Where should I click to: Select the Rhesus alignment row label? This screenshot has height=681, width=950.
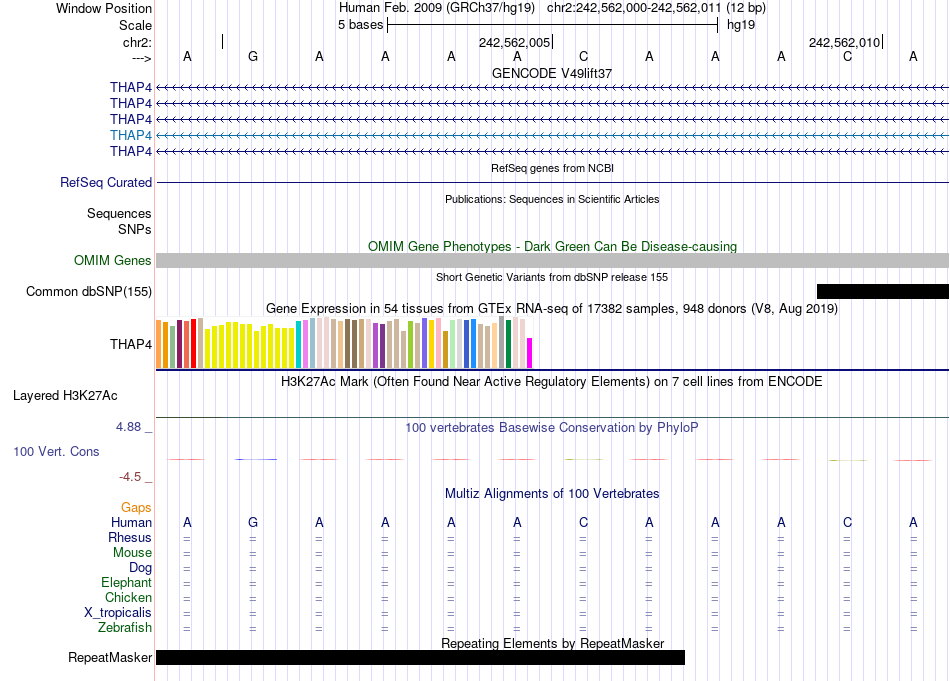pos(130,537)
